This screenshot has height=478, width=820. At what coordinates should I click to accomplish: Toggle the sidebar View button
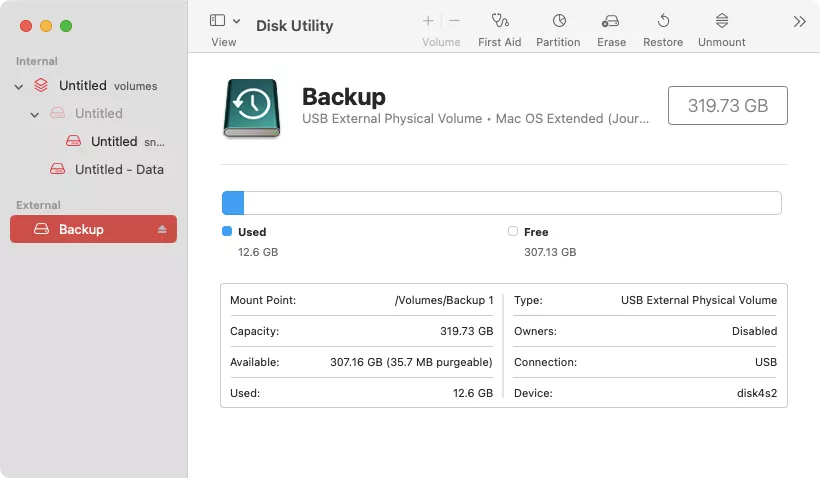[x=217, y=21]
